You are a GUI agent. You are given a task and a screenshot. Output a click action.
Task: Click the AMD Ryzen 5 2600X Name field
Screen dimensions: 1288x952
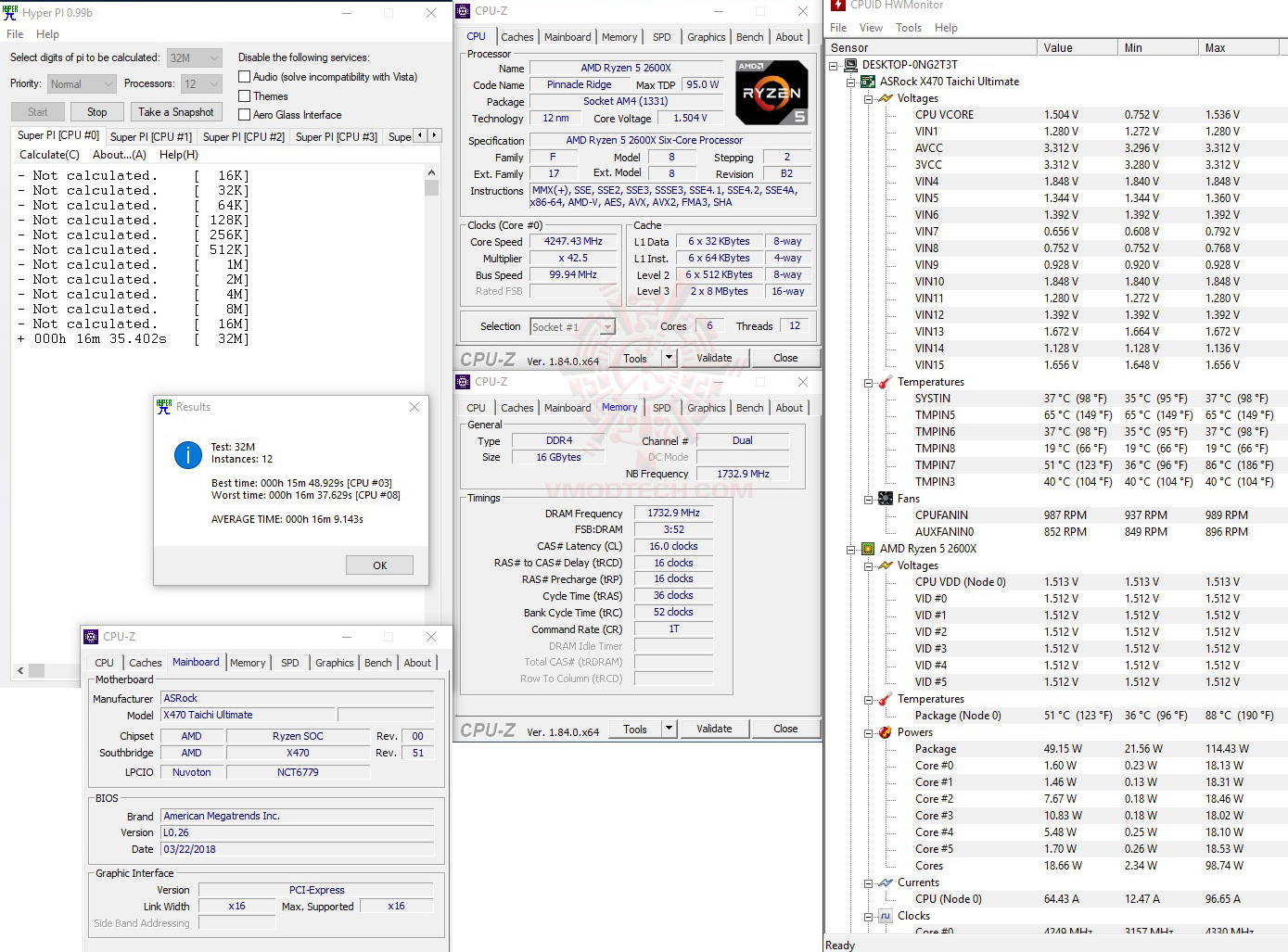click(x=626, y=68)
